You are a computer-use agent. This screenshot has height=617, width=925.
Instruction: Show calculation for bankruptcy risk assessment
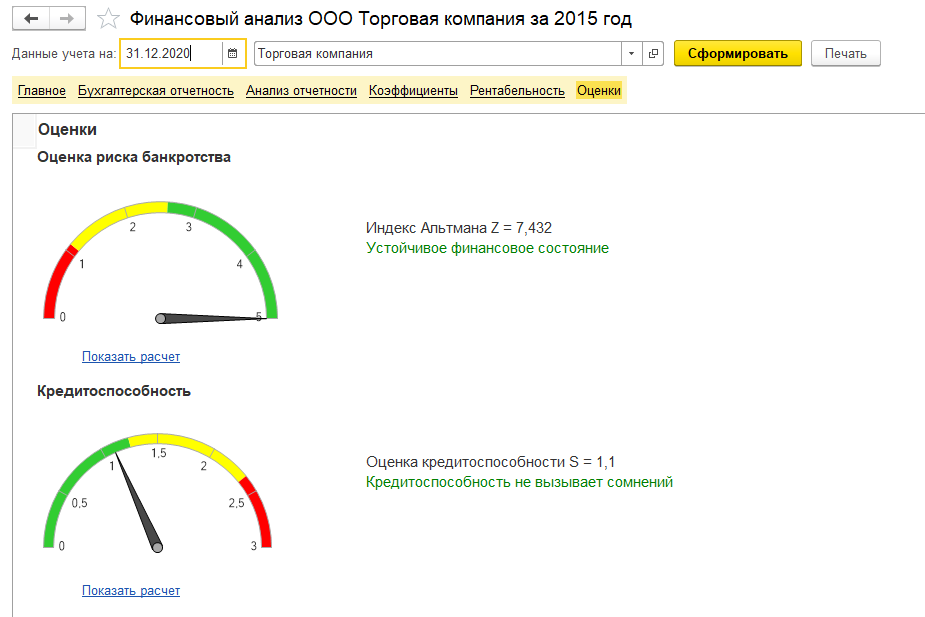tap(131, 356)
